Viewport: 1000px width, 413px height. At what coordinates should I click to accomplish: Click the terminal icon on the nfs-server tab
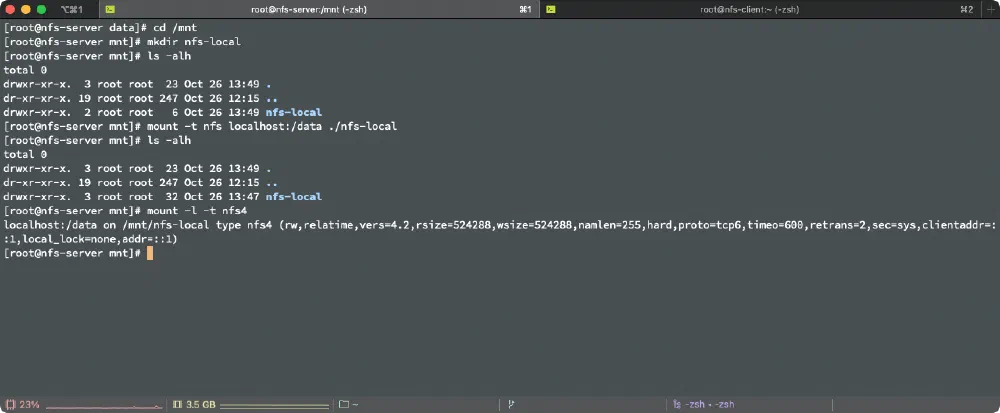point(110,9)
